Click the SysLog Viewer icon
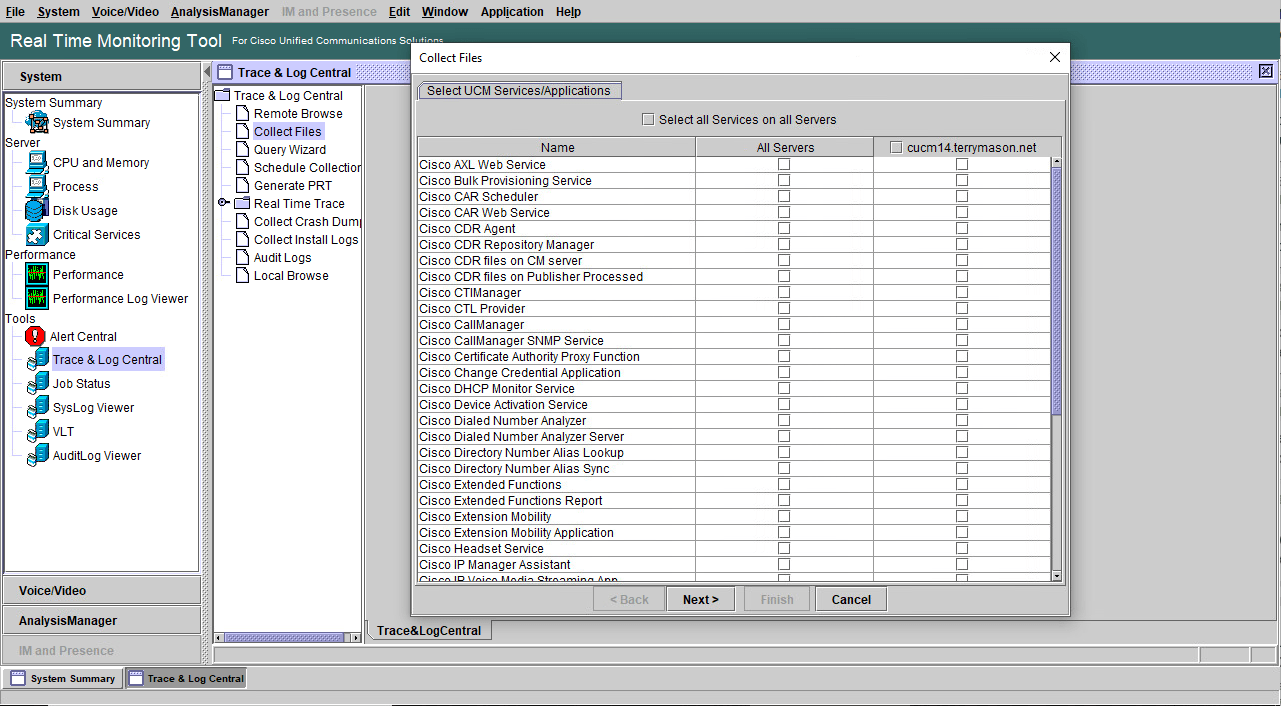This screenshot has height=706, width=1281. pos(38,408)
